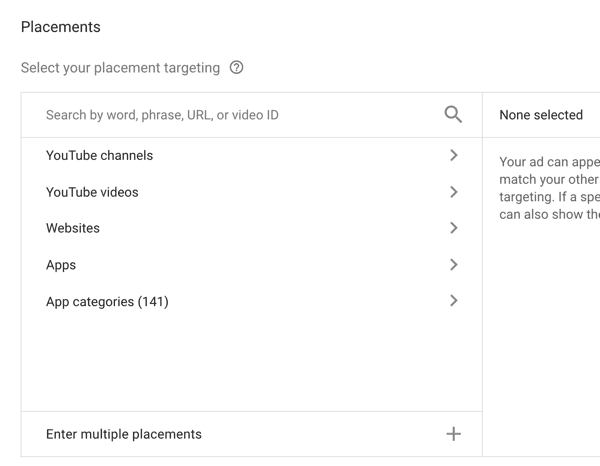Open the YouTube channels placement option
Viewport: 600px width, 466px height.
(100, 156)
